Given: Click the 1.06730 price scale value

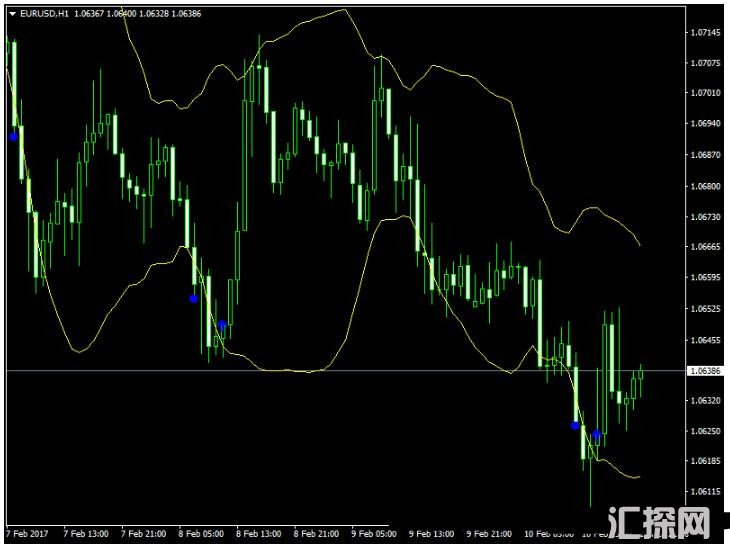Looking at the screenshot, I should 705,217.
